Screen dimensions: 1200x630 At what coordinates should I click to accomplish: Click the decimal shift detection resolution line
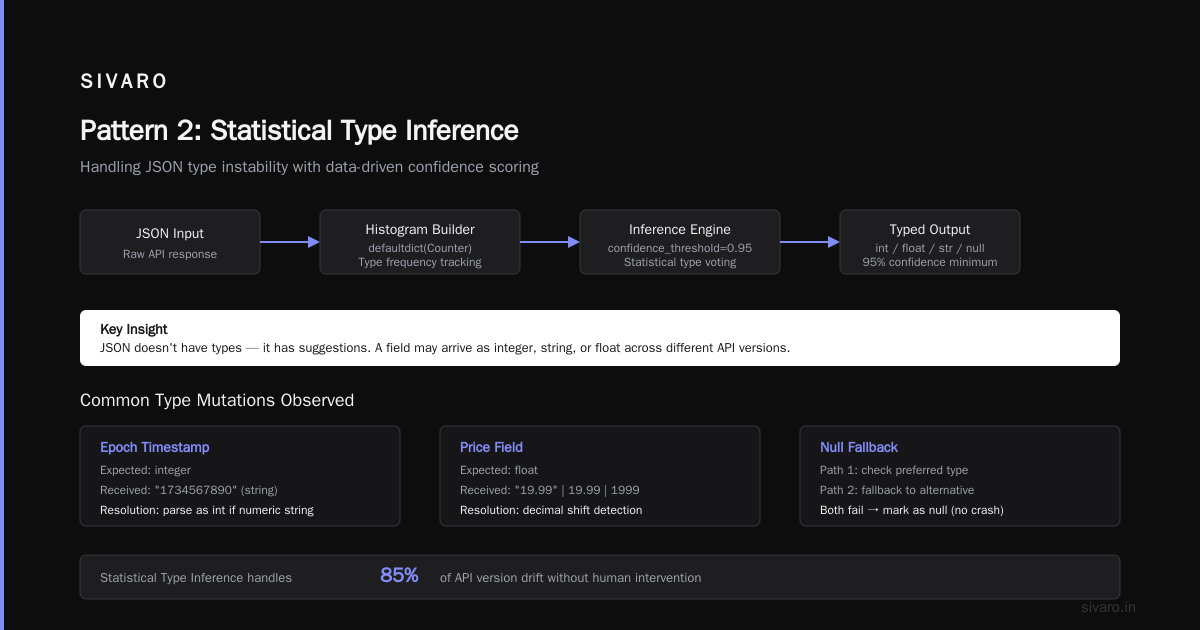(x=551, y=510)
